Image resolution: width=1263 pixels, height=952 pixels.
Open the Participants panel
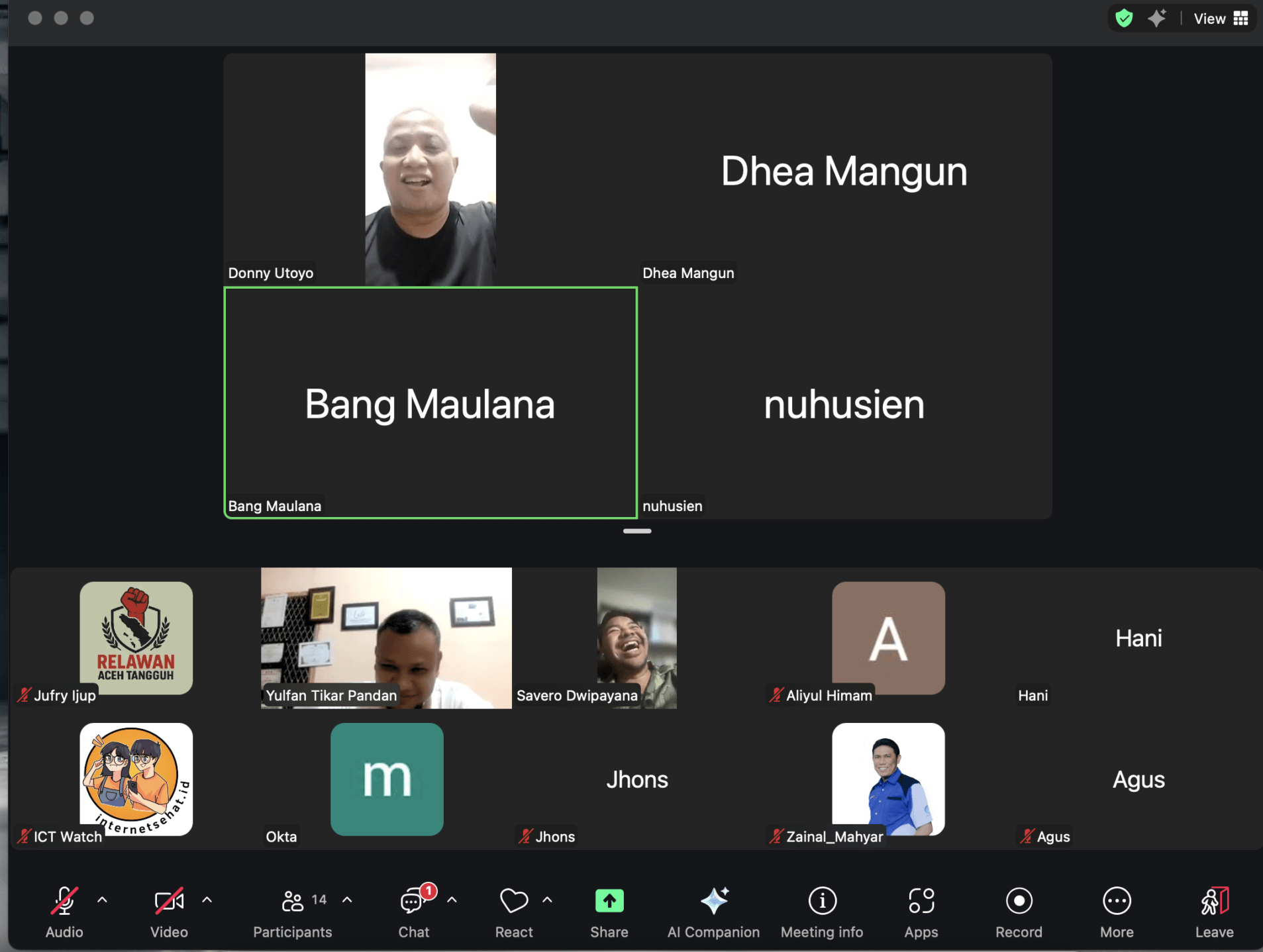coord(293,912)
